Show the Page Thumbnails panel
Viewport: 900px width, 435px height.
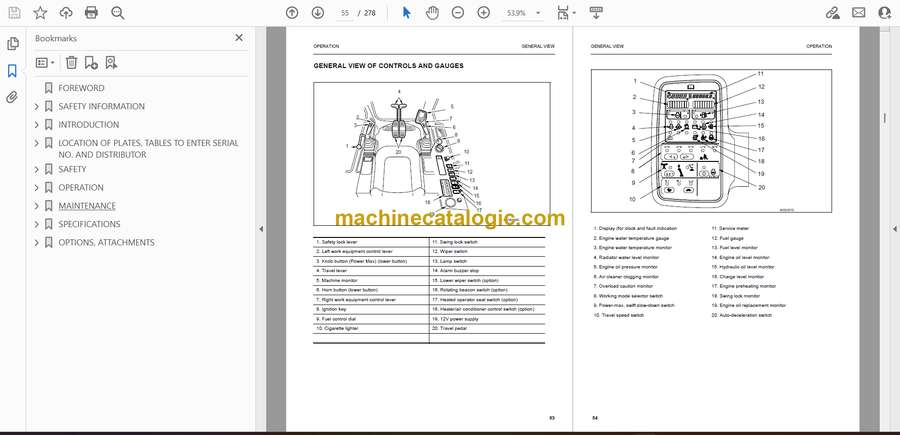tap(12, 44)
